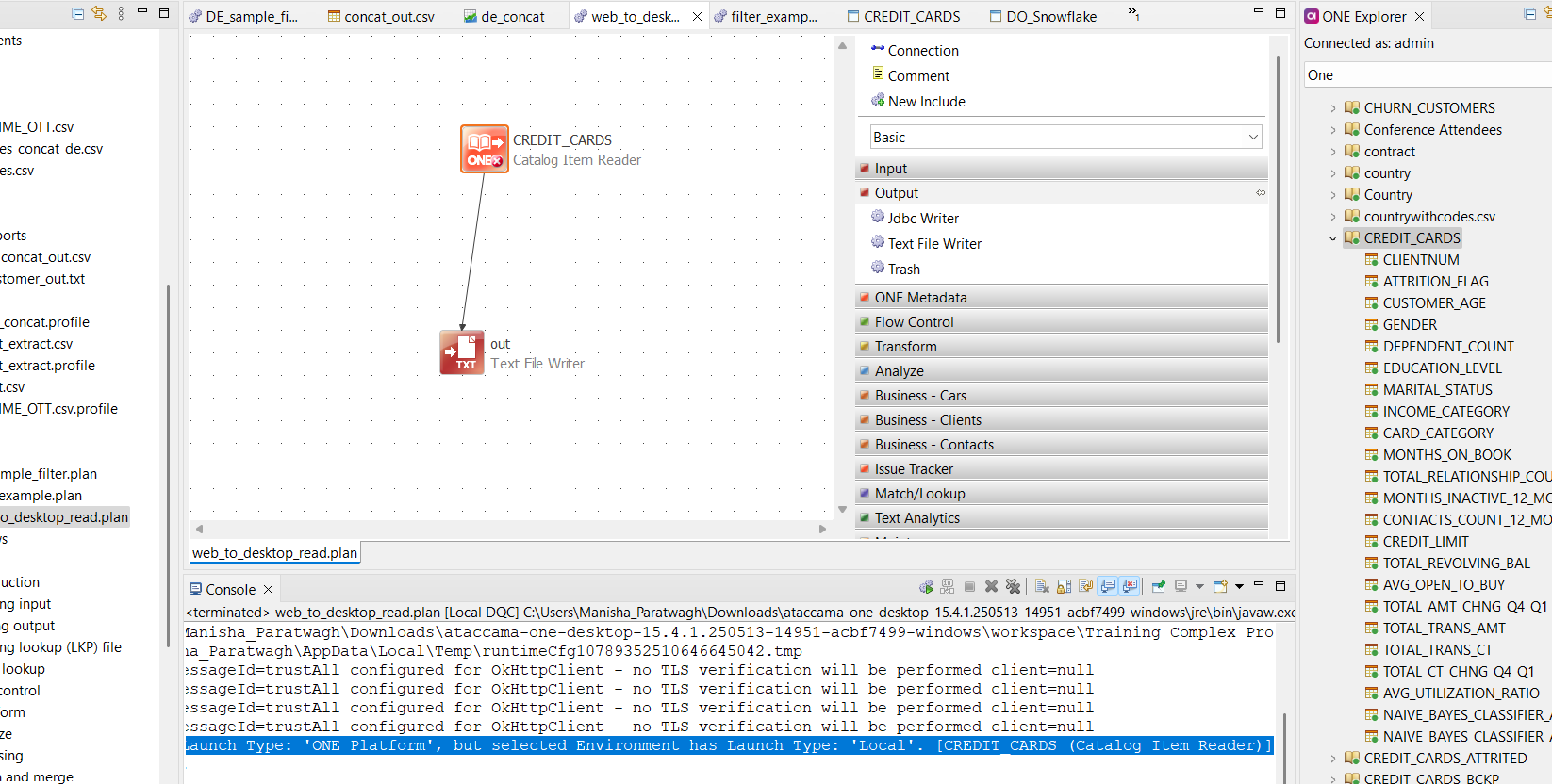Switch to the DO_Snowflake tab
1552x784 pixels.
1044,16
